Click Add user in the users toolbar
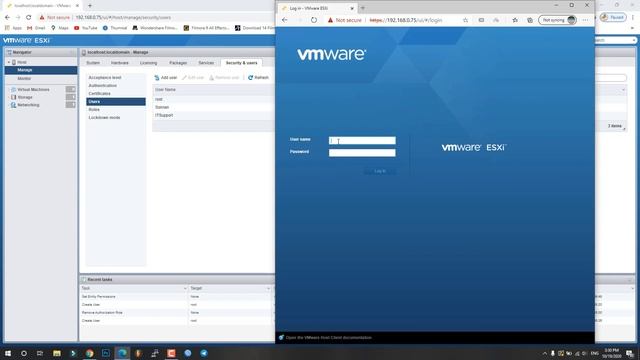The height and width of the screenshot is (360, 640). click(166, 78)
